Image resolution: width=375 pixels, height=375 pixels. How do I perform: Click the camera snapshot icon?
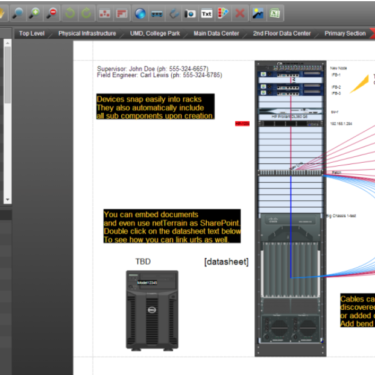[190, 13]
